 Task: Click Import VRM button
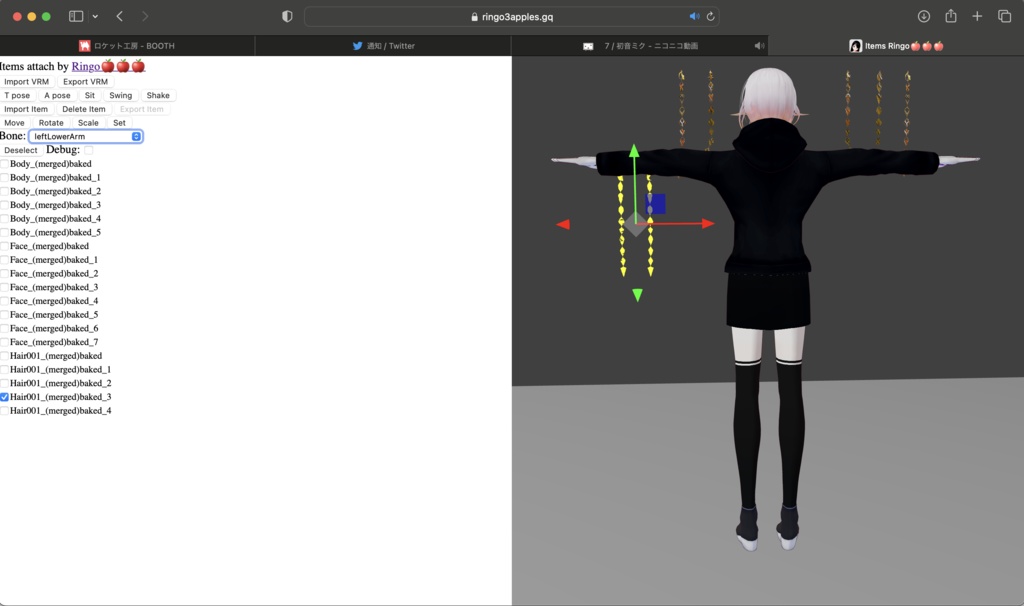tap(27, 82)
